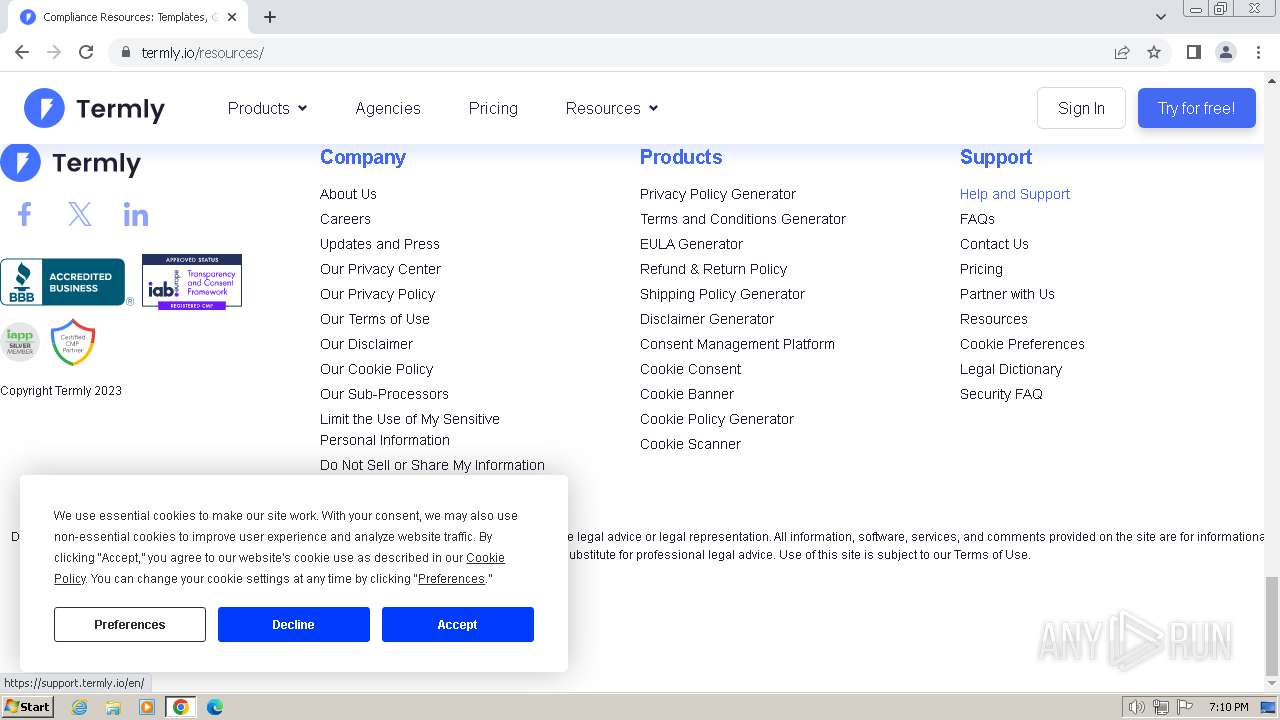Open the Cookie Policy link in banner
The image size is (1280, 720).
coord(485,558)
